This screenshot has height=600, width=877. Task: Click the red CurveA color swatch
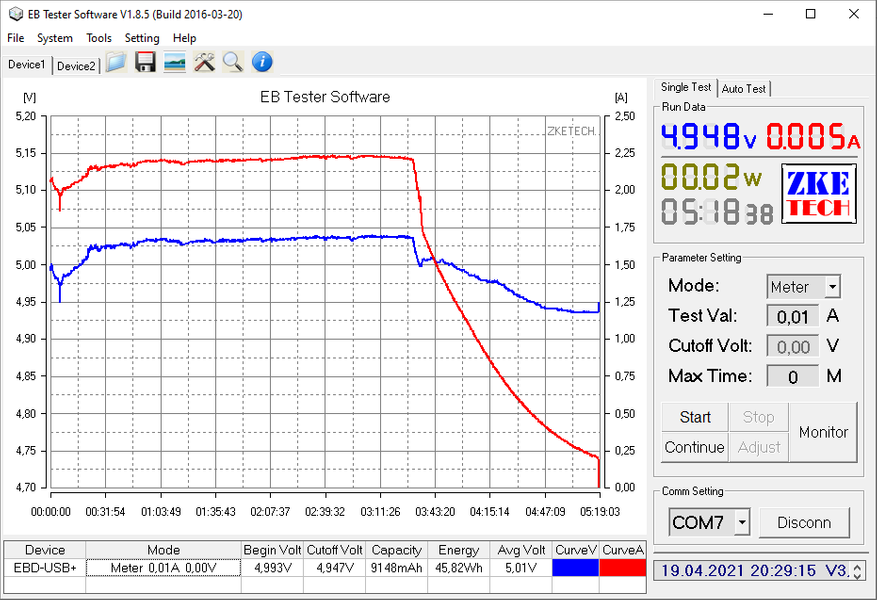[622, 567]
